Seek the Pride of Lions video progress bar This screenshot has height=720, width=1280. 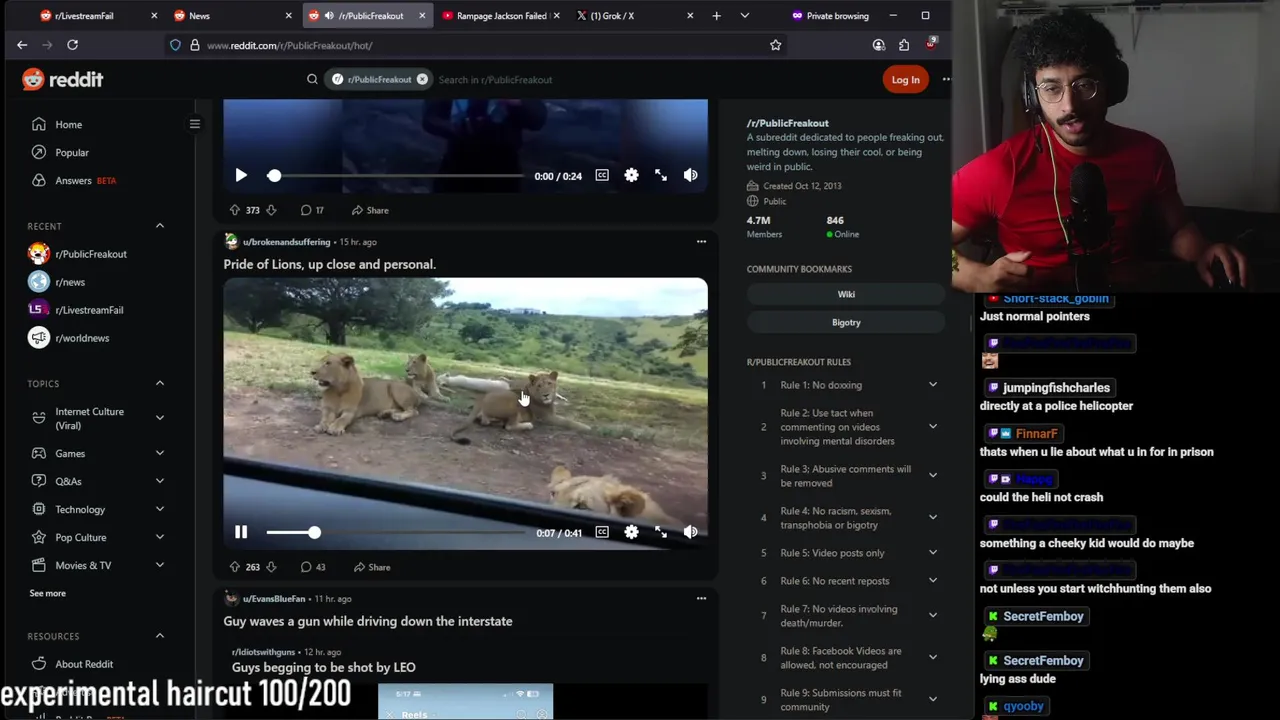click(x=394, y=532)
